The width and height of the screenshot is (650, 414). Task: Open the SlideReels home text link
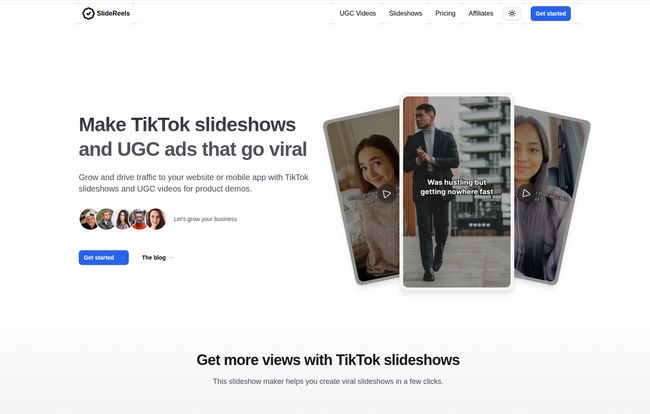tap(113, 13)
